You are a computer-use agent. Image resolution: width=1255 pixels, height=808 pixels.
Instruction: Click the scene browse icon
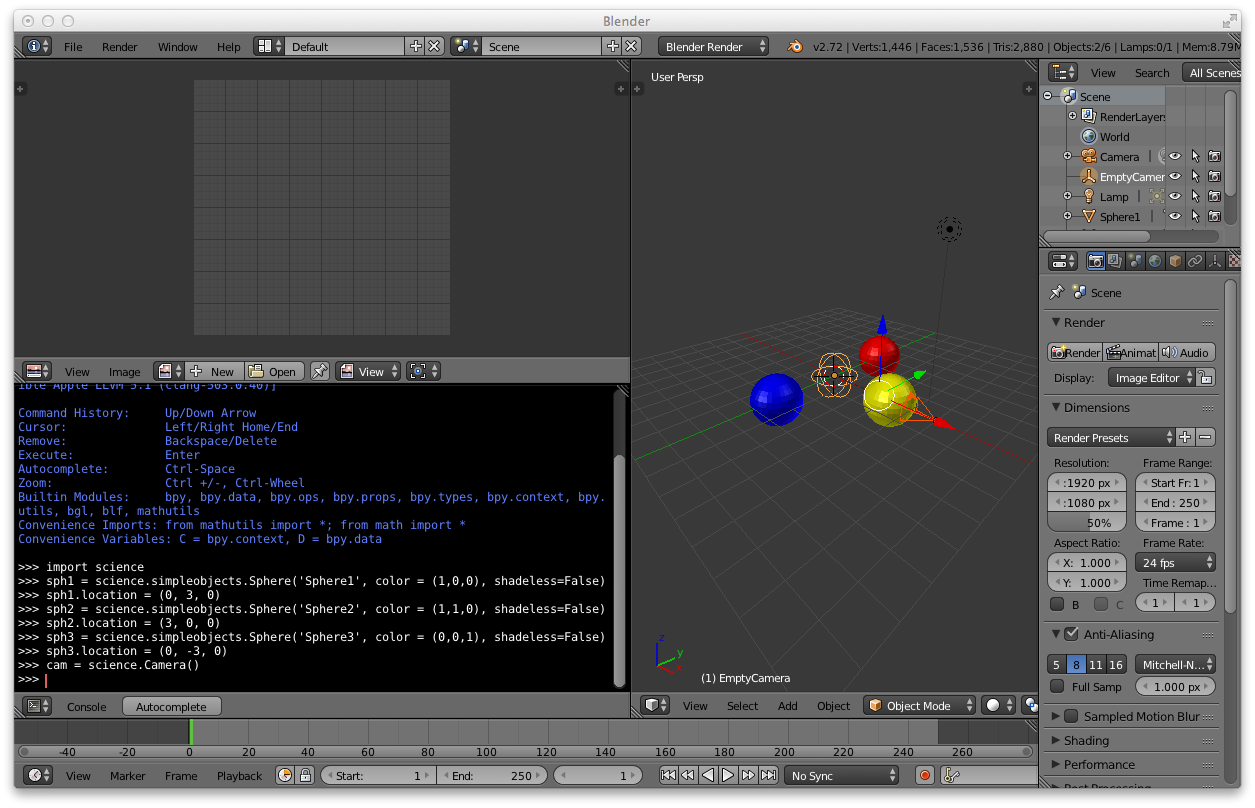466,46
